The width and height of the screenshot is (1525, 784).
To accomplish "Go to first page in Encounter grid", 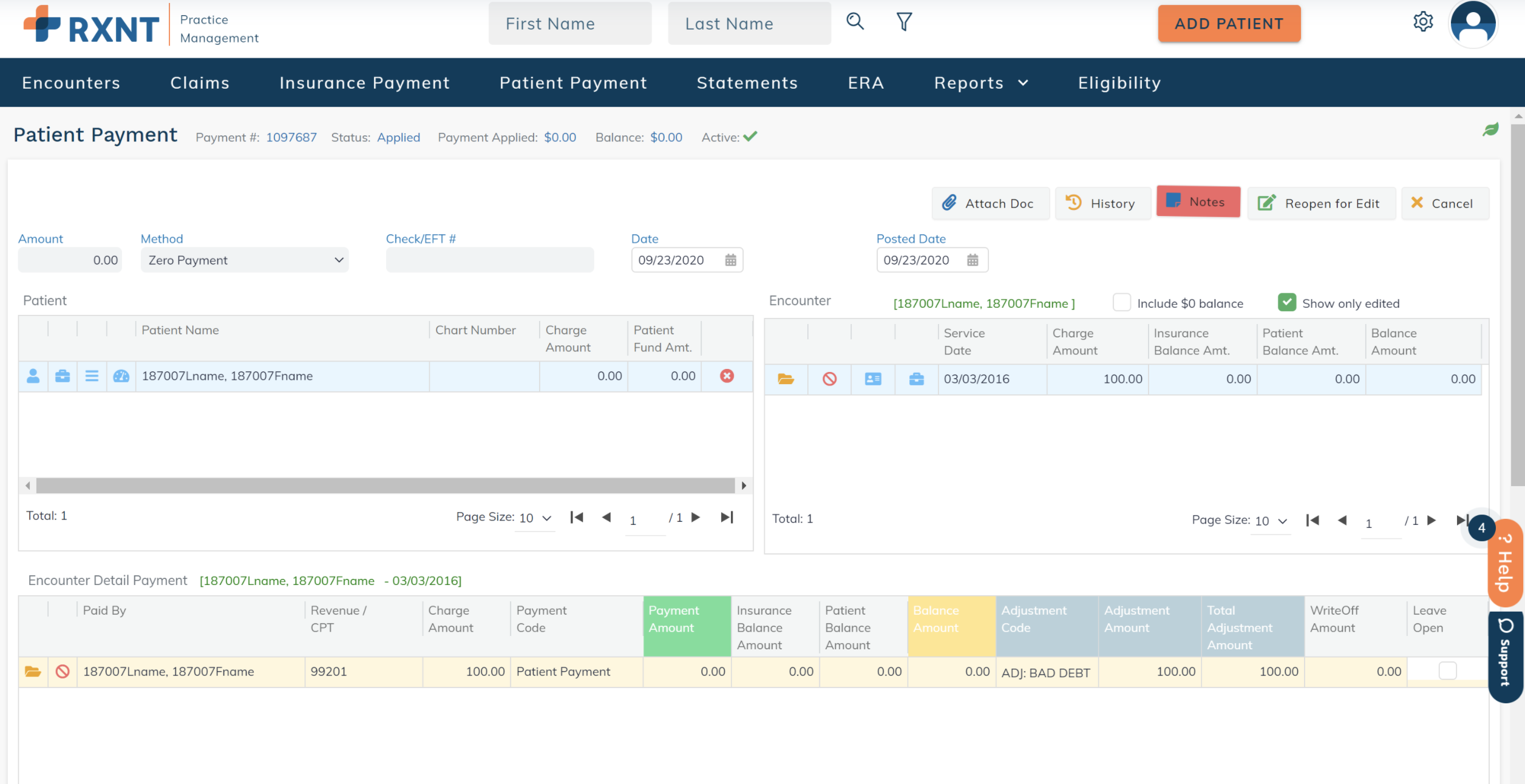I will click(x=1313, y=520).
